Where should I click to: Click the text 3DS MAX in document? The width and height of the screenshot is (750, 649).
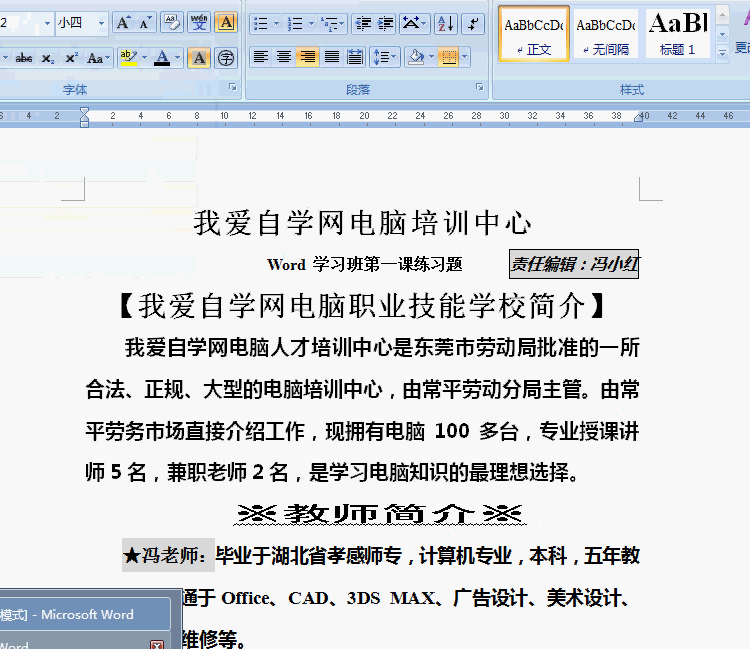click(390, 598)
